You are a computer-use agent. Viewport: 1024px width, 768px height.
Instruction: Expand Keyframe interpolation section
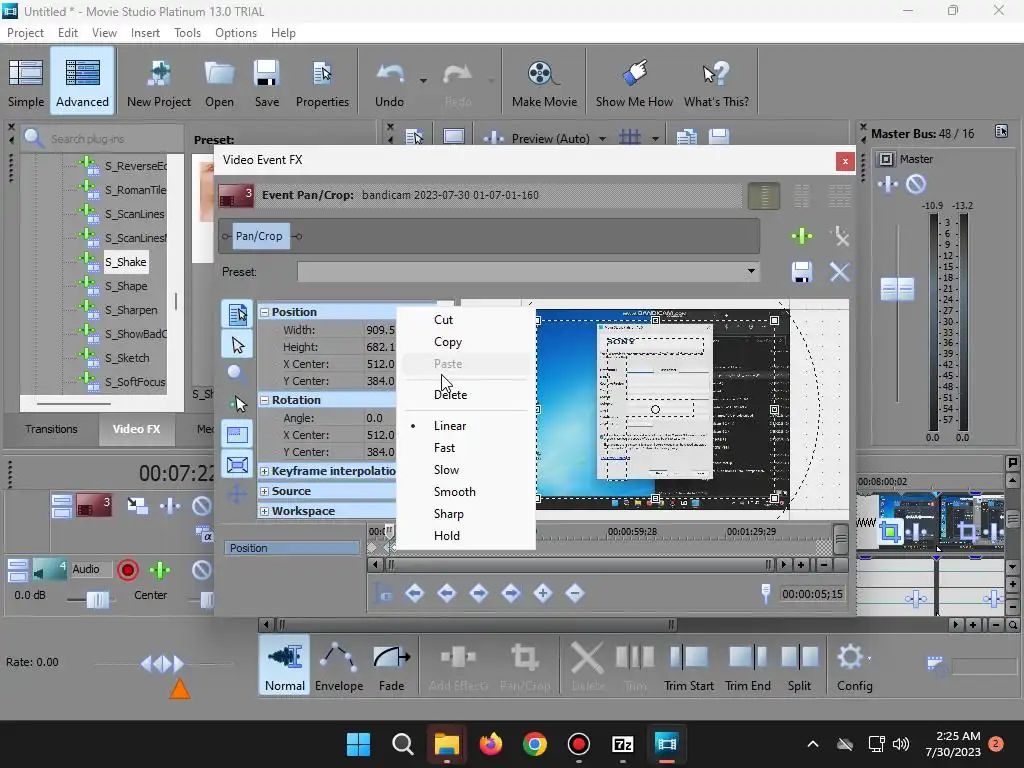(264, 471)
